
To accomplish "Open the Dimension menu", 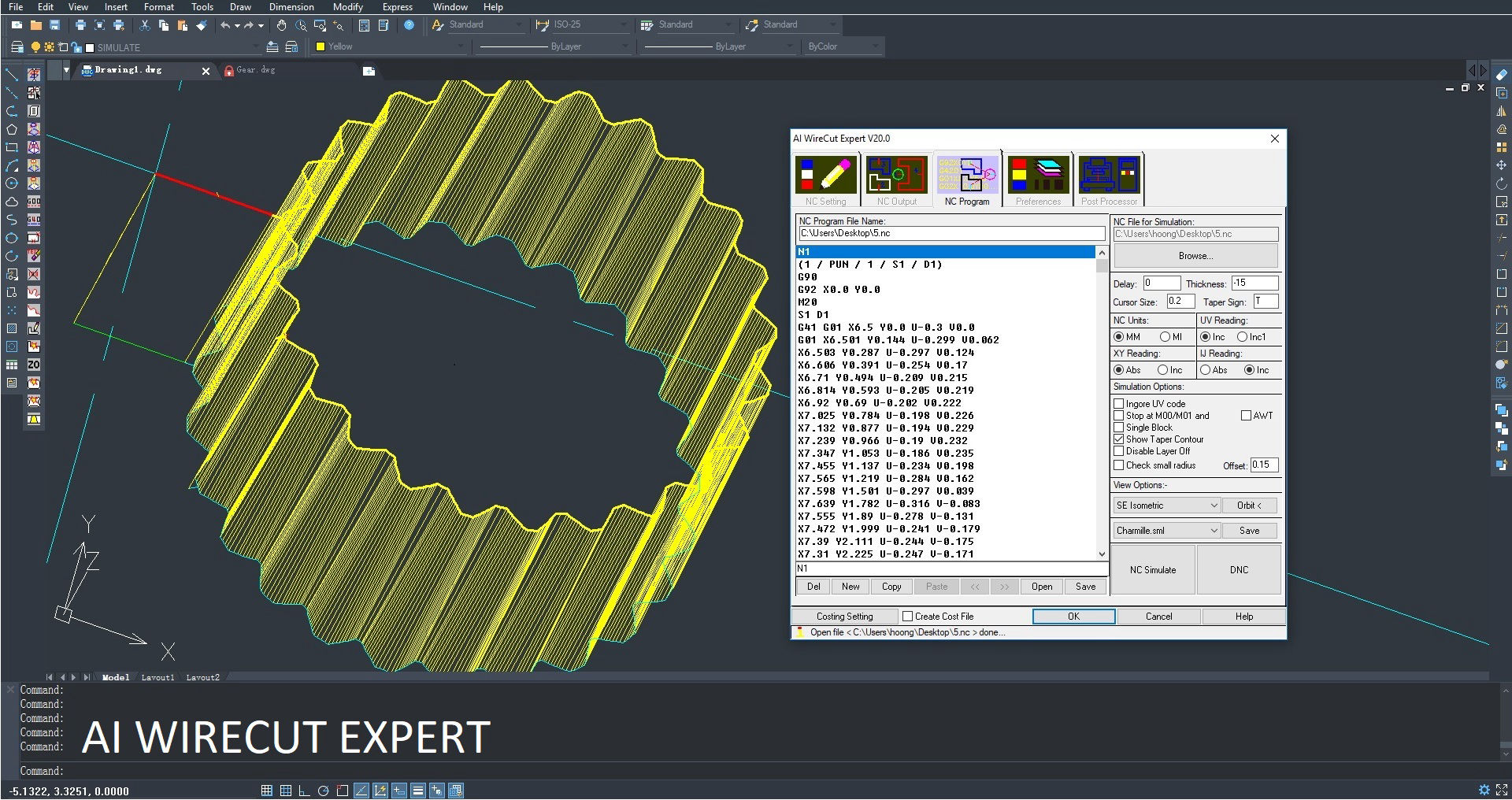I will click(291, 7).
